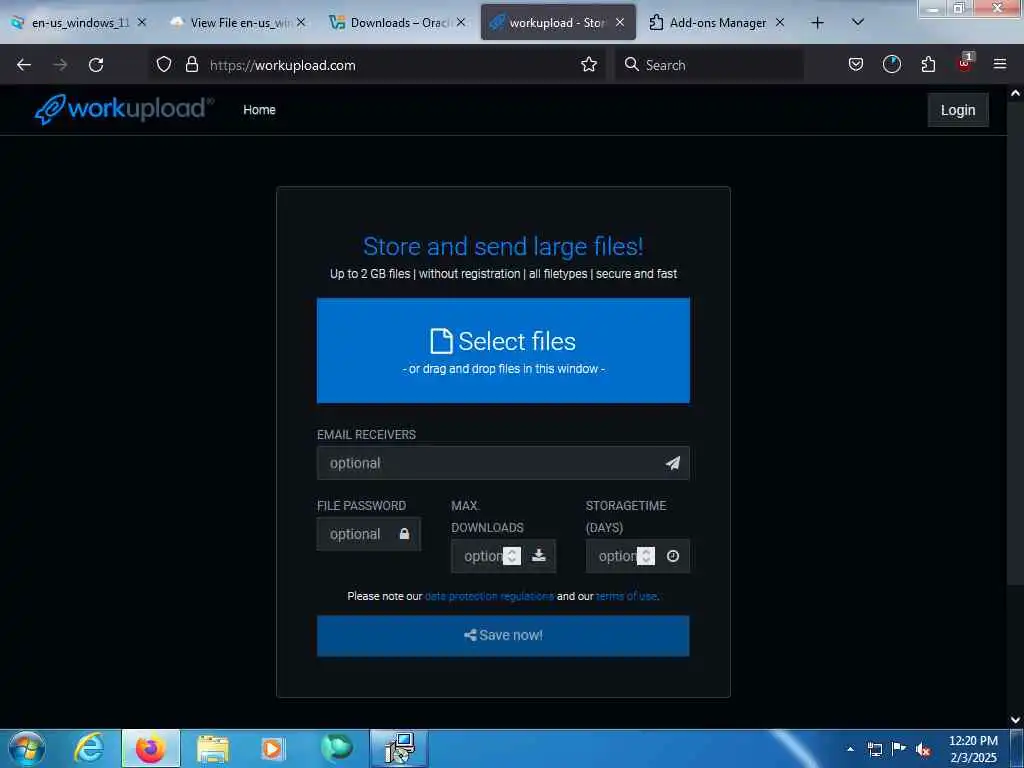Screen dimensions: 1024x768
Task: Click the Firefox taskbar icon
Action: pos(151,748)
